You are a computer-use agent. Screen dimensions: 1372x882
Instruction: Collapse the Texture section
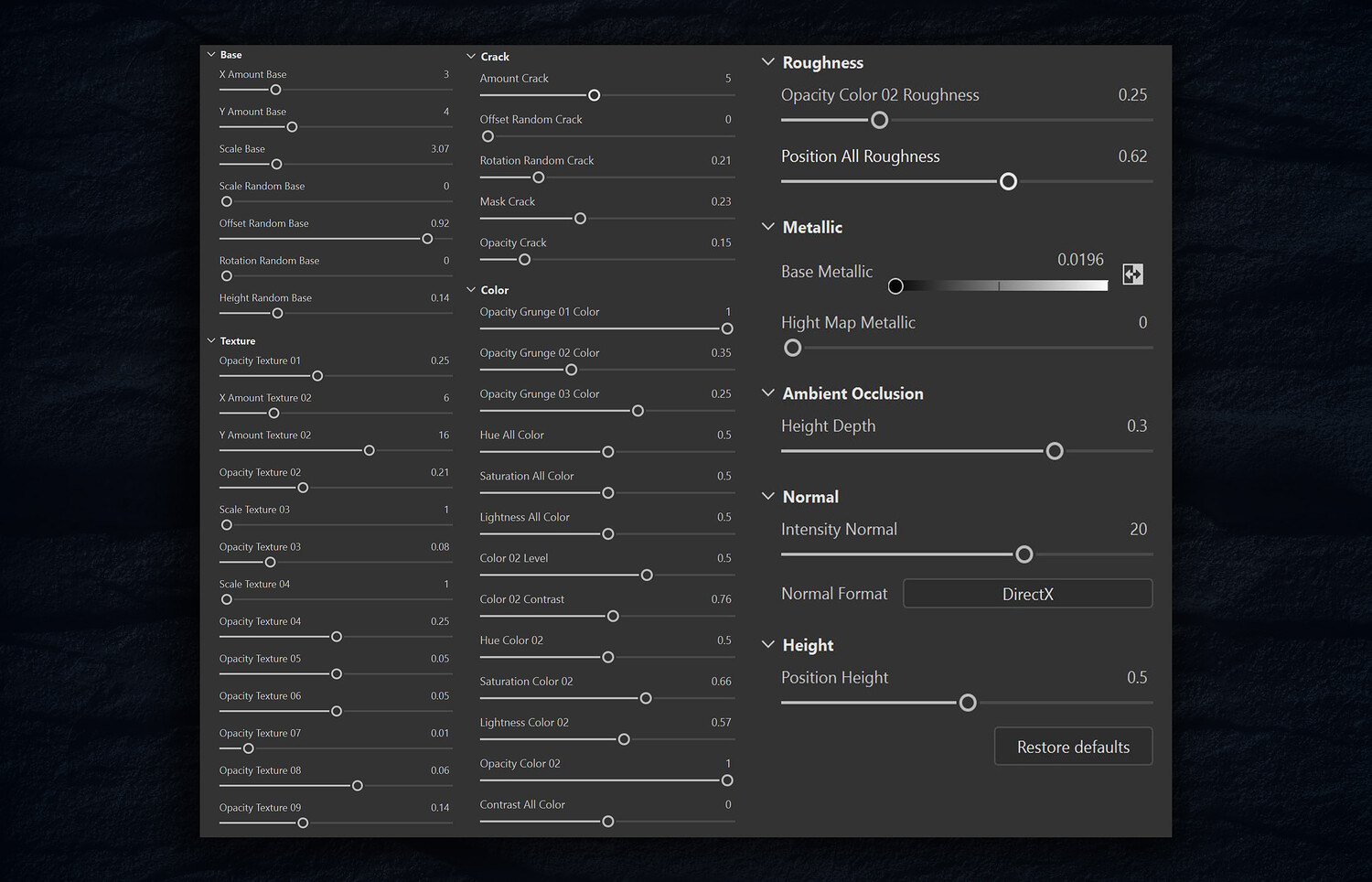211,340
